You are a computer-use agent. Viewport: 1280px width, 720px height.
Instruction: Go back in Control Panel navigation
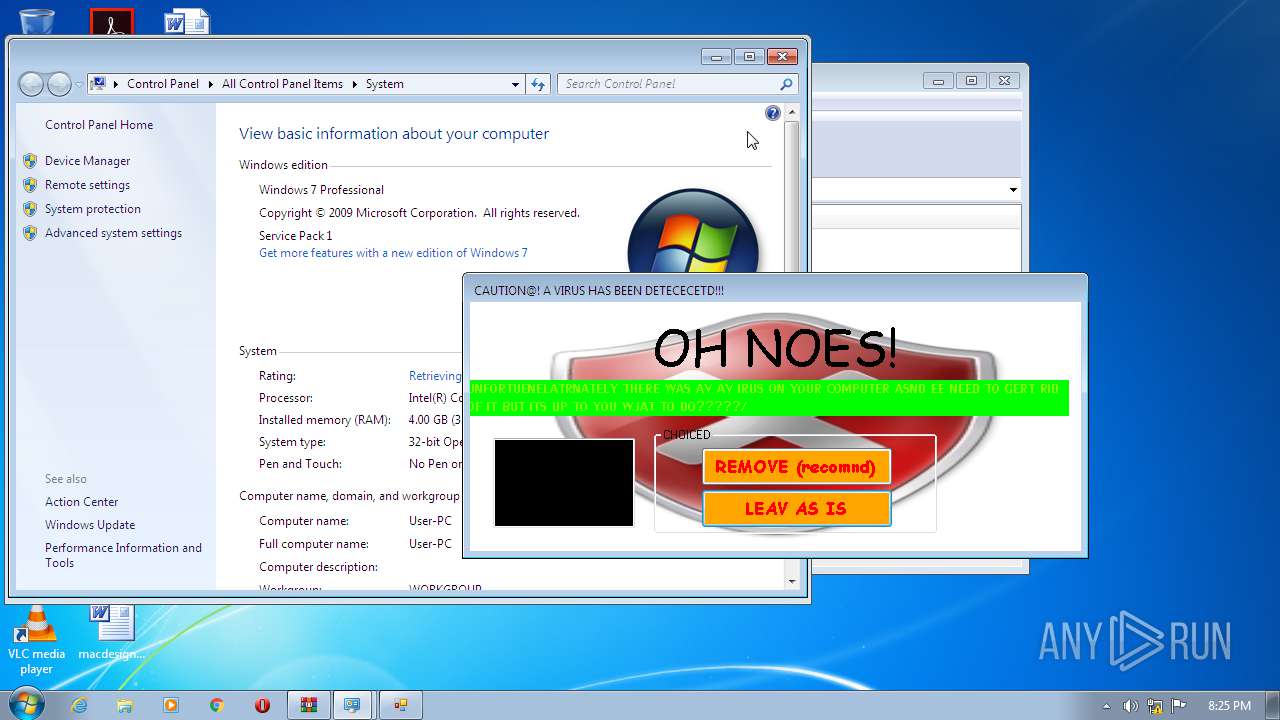[x=32, y=84]
